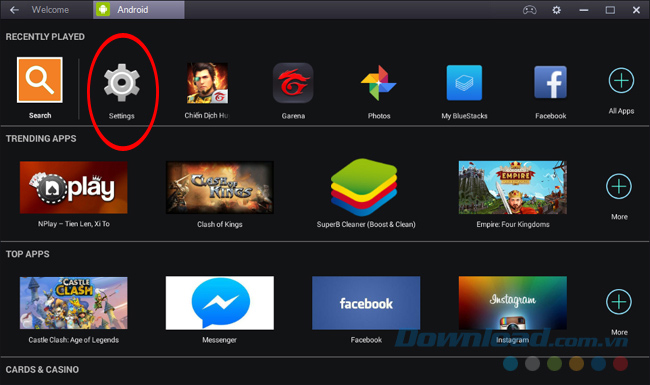Open Instagram in Top Apps
Image resolution: width=650 pixels, height=385 pixels.
513,303
